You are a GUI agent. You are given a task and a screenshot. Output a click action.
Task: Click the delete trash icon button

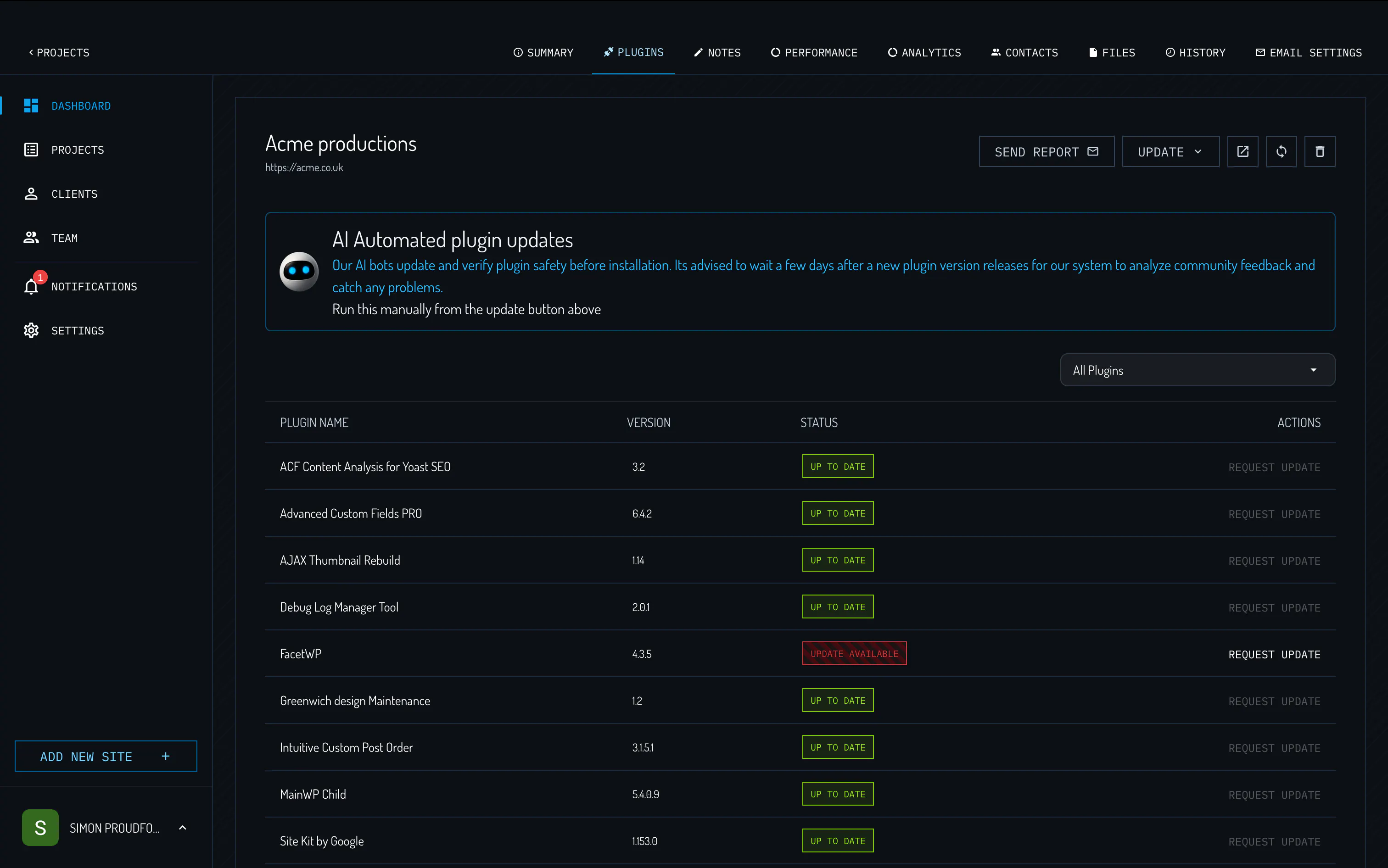pyautogui.click(x=1320, y=151)
